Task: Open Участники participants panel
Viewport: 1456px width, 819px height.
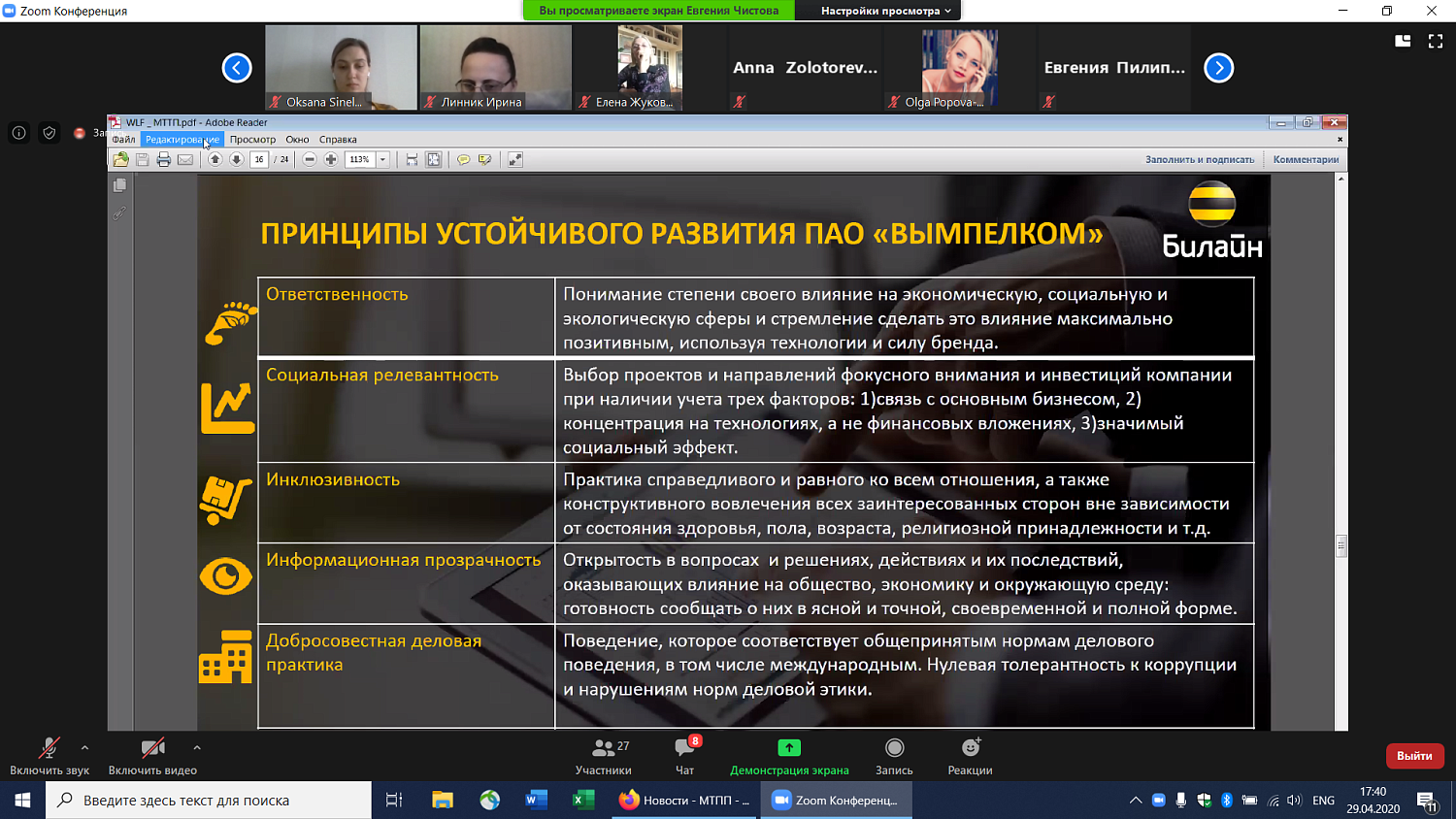Action: (603, 757)
